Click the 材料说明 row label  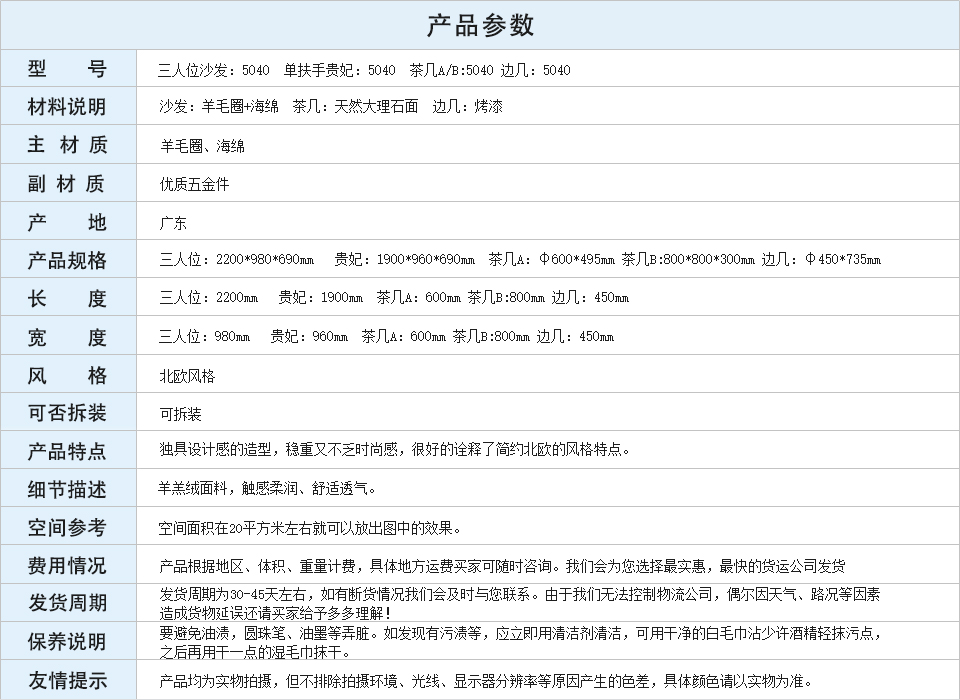coord(67,107)
